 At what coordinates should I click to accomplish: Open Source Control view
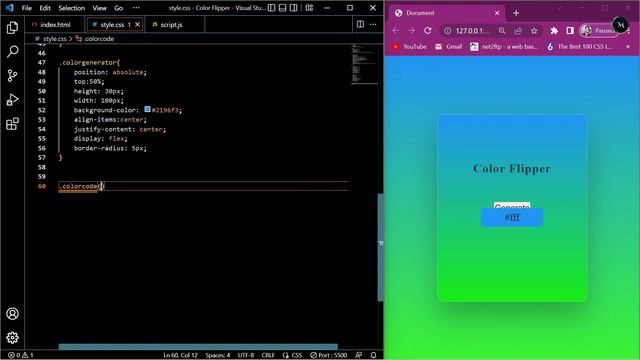pos(12,76)
